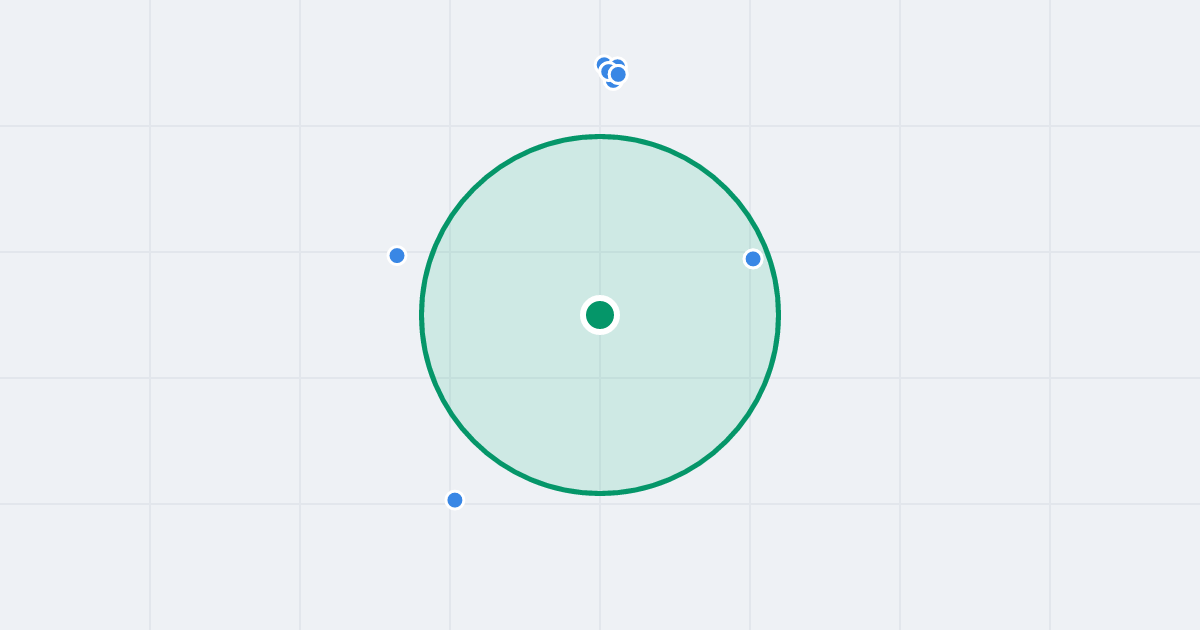Select the blue dot inside the circle's right edge
The width and height of the screenshot is (1200, 630).
(x=753, y=259)
